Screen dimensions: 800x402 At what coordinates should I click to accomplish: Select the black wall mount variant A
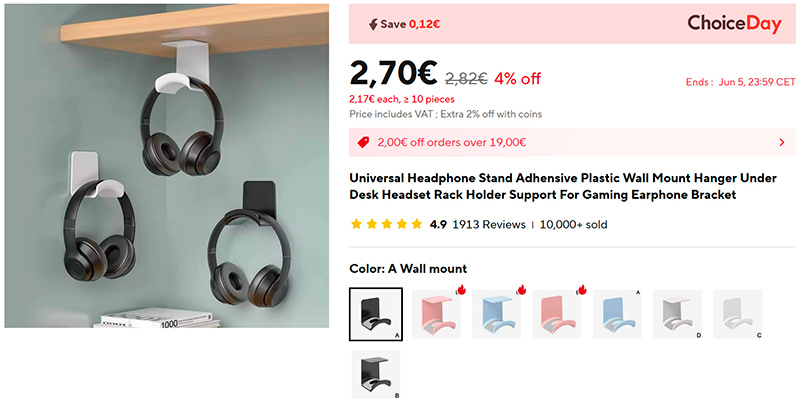376,314
